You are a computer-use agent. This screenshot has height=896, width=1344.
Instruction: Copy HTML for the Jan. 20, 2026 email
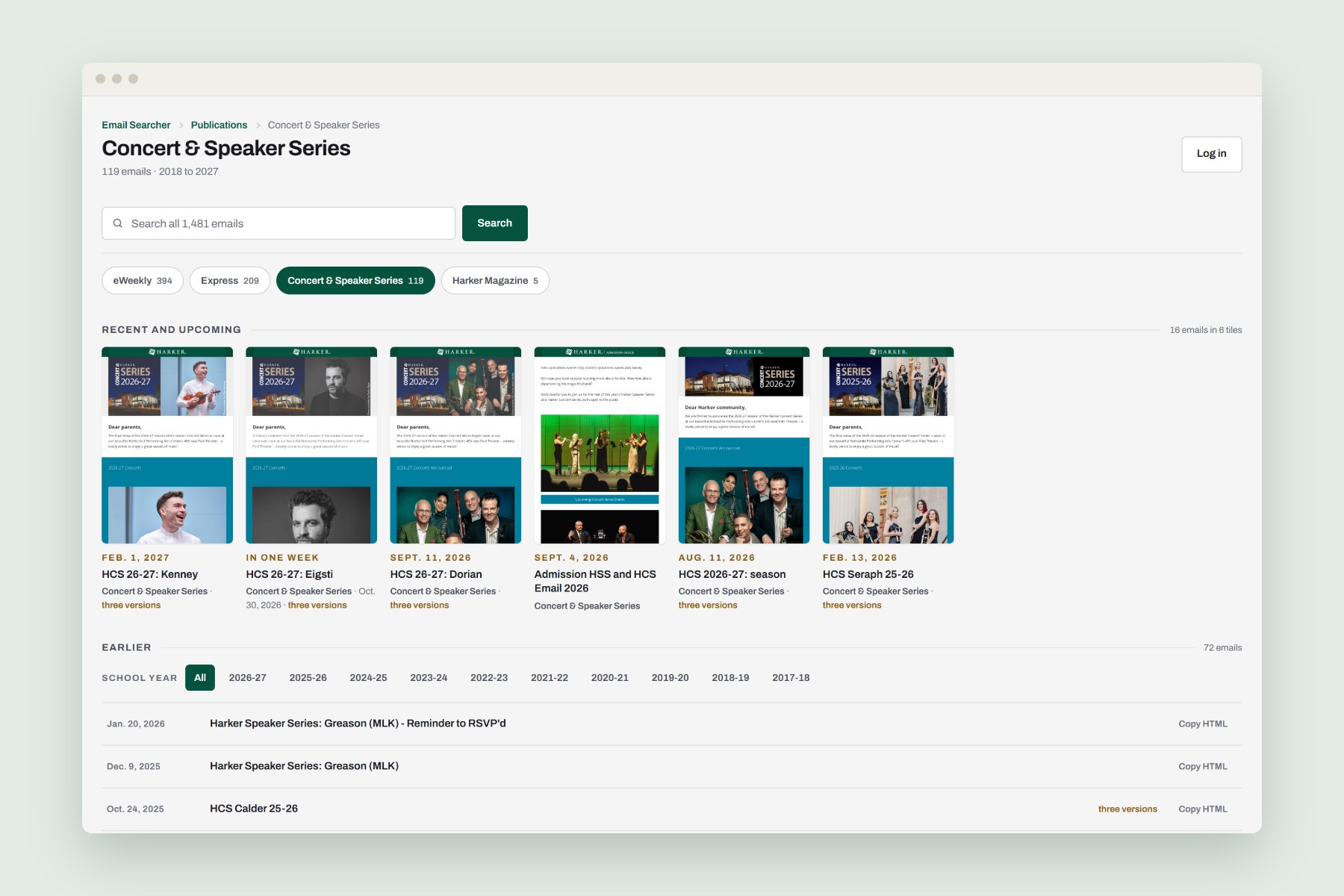1203,724
